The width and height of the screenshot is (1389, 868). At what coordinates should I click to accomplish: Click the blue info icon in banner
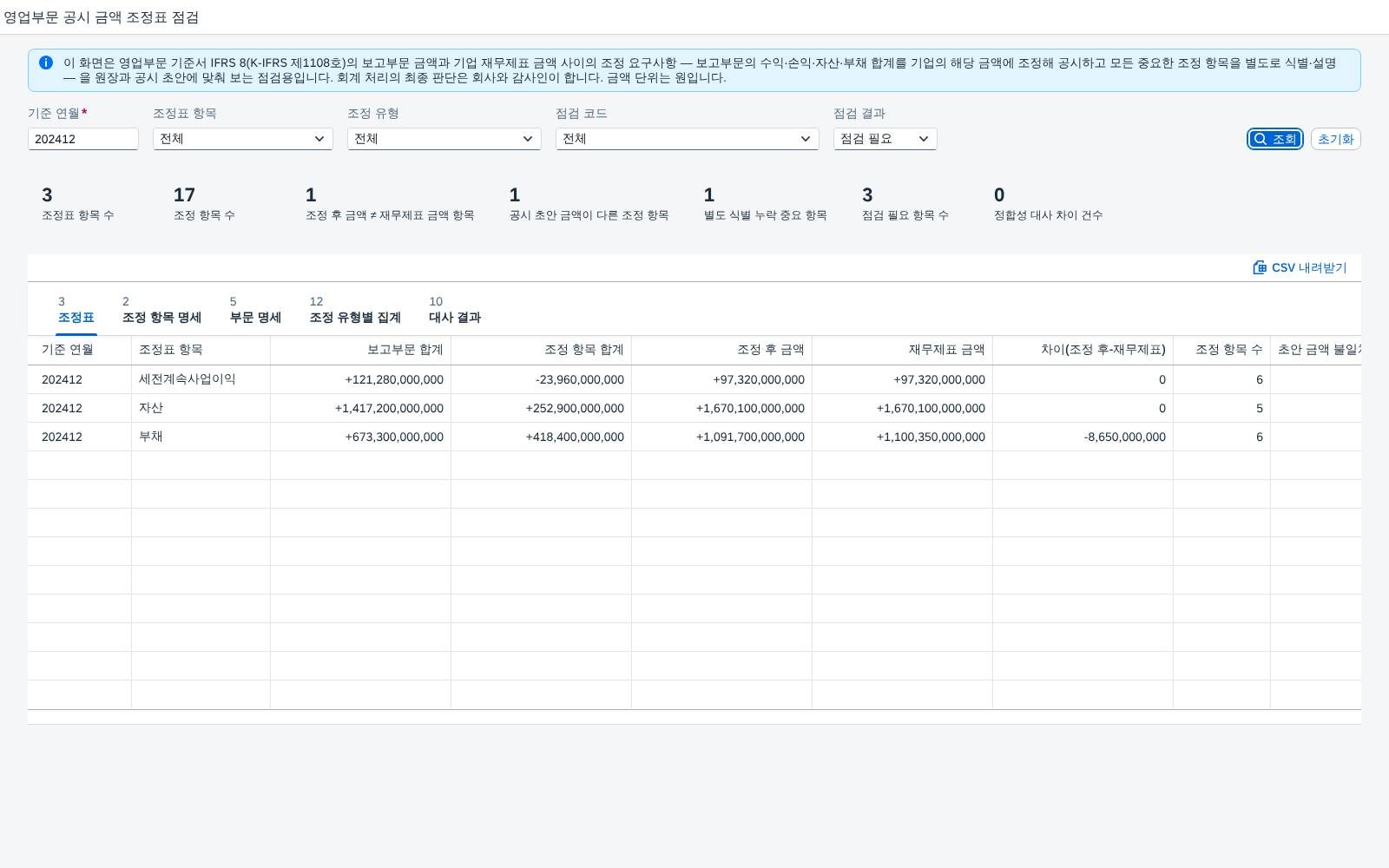(46, 62)
